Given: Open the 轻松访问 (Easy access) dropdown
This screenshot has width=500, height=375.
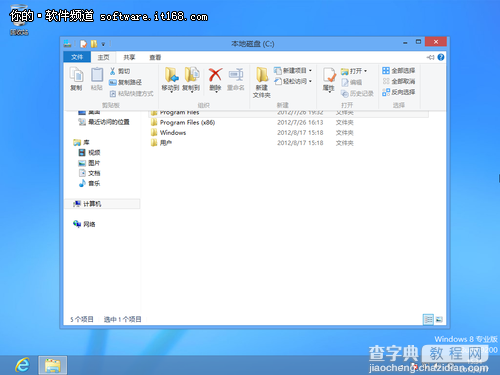Looking at the screenshot, I should pyautogui.click(x=293, y=81).
